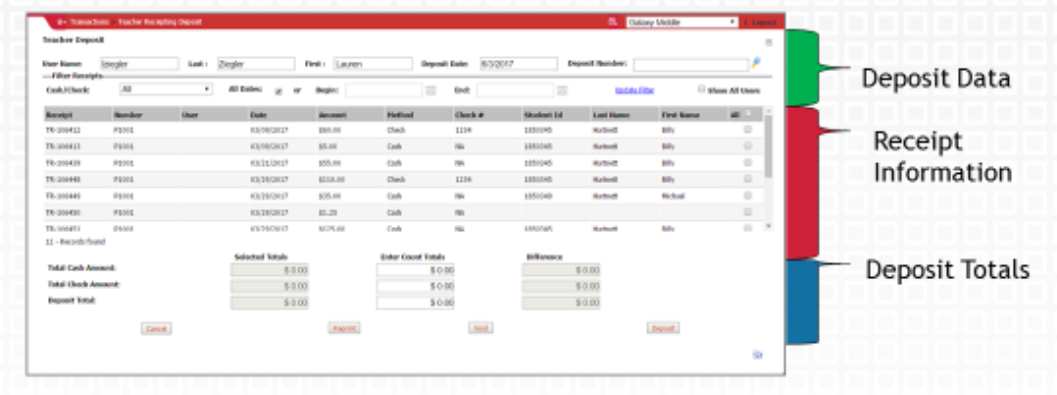Screen dimensions: 1057x395
Task: Open the Begin date calendar icon
Action: pyautogui.click(x=431, y=90)
